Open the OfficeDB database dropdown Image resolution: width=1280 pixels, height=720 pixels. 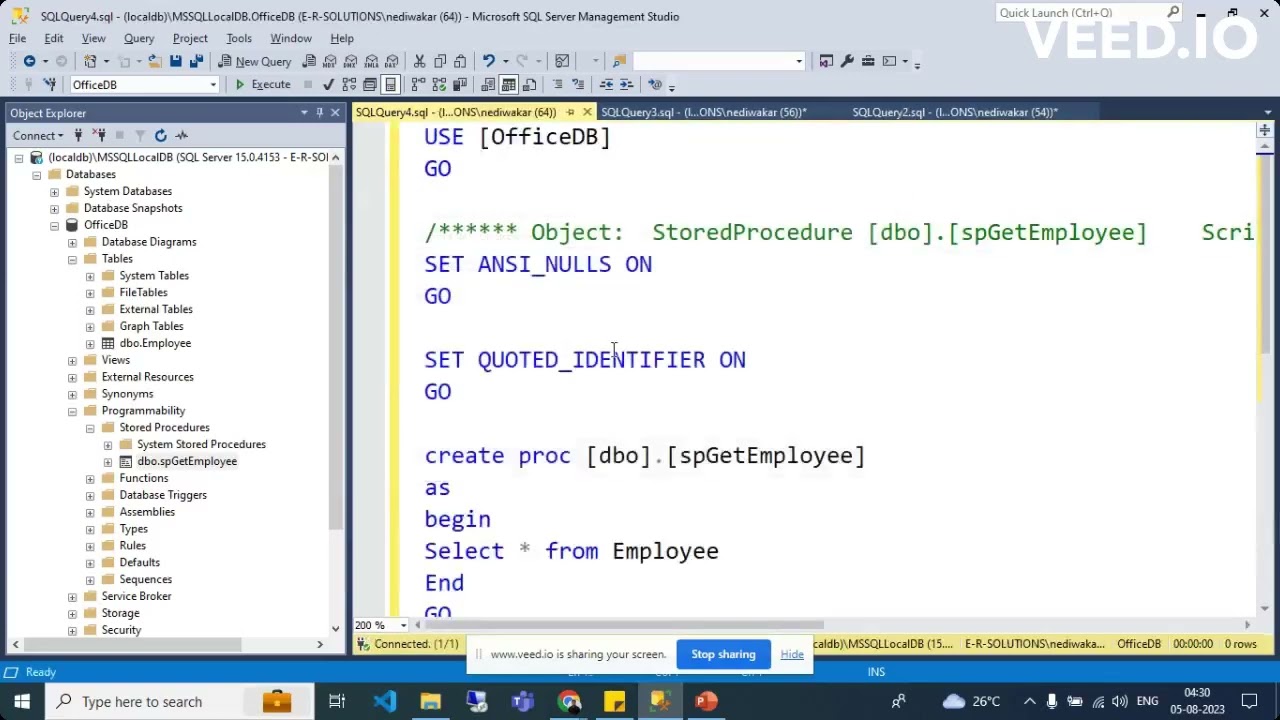213,84
